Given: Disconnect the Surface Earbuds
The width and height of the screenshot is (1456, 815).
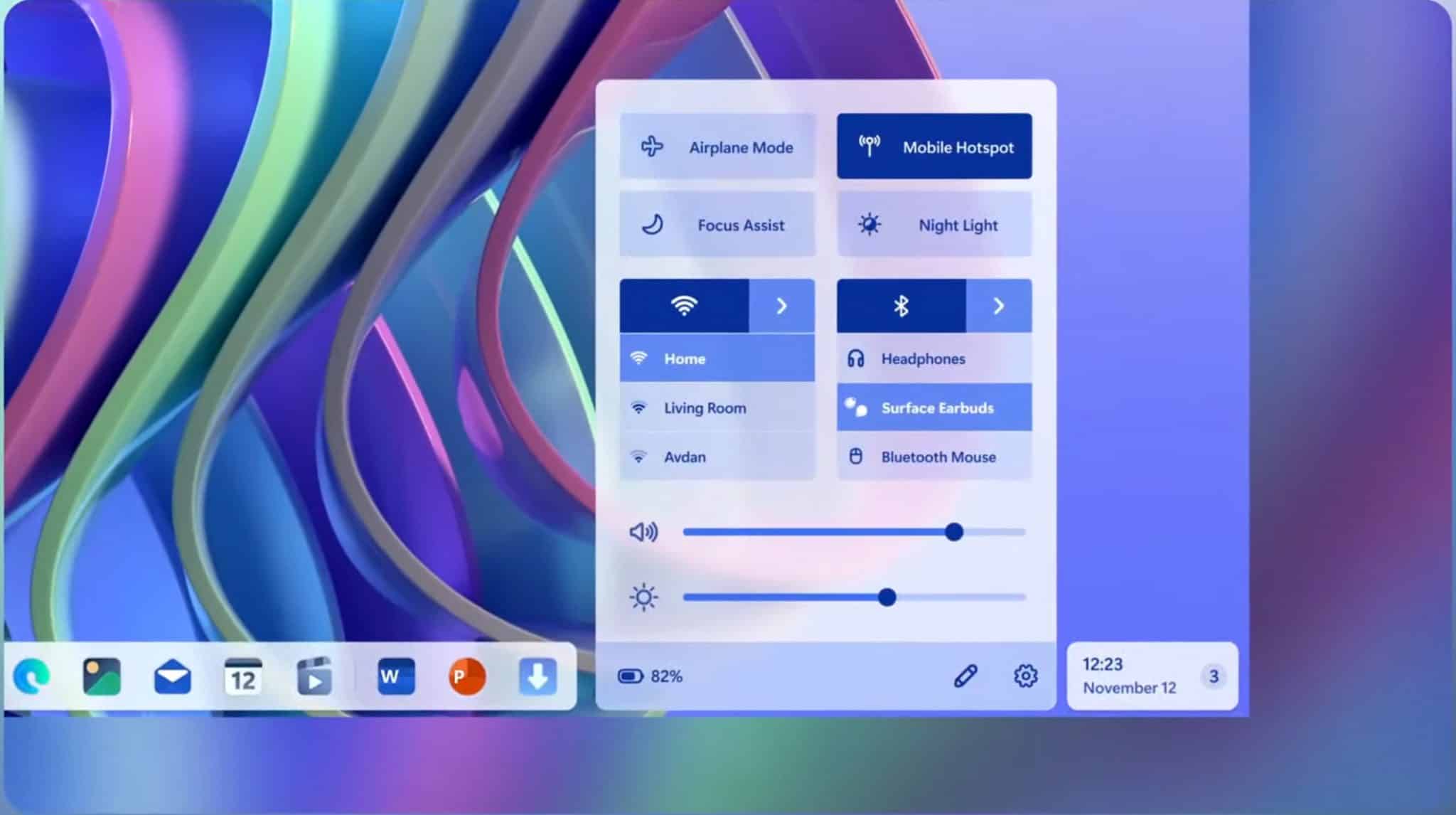Looking at the screenshot, I should 933,407.
